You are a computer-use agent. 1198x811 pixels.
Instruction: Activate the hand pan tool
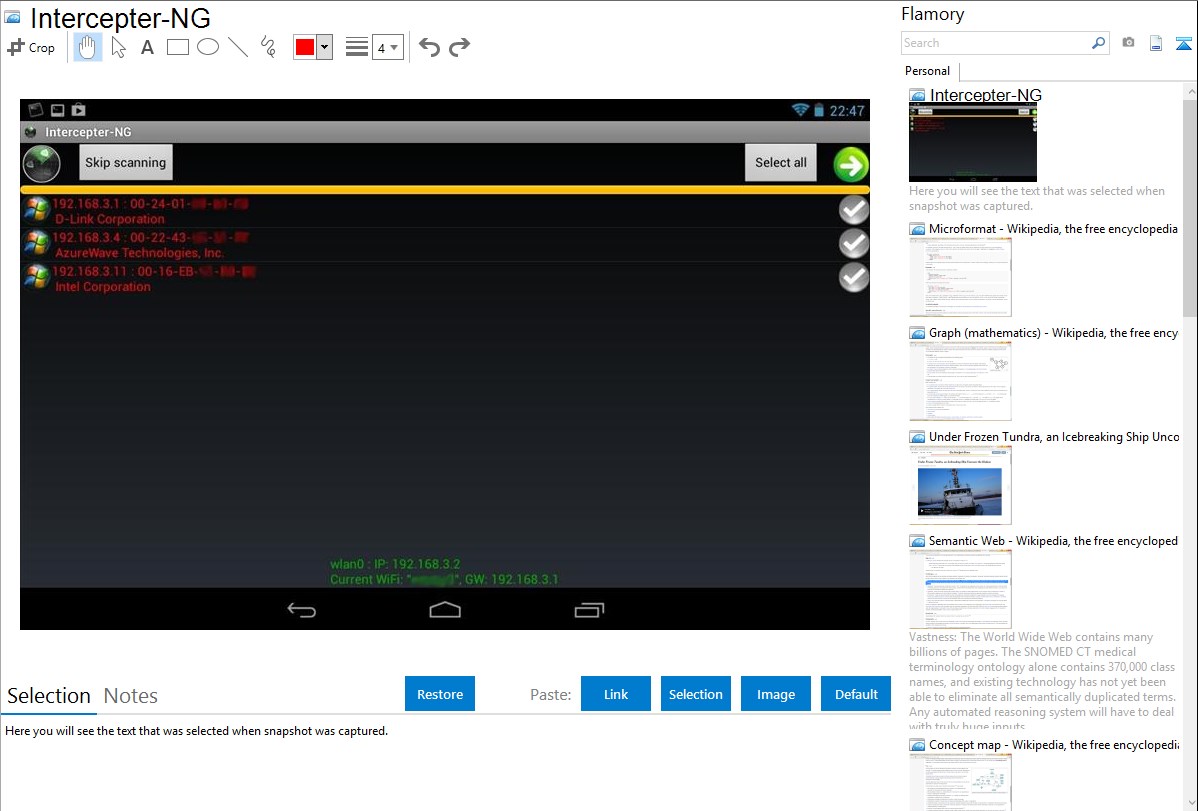88,47
